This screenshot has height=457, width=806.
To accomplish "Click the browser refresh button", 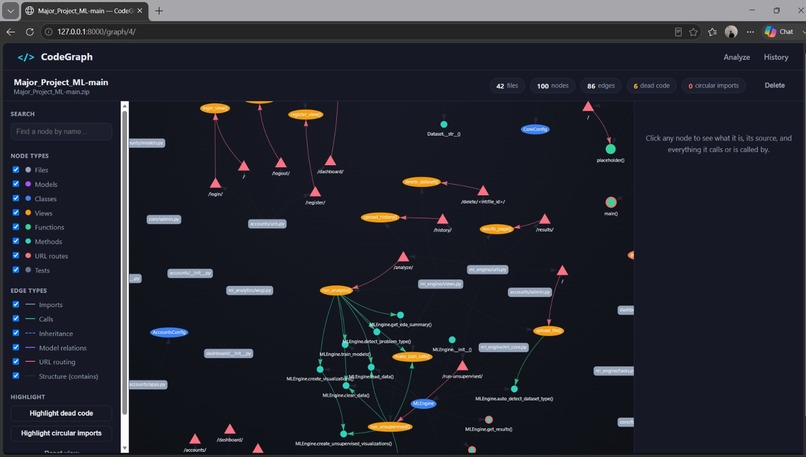I will tap(29, 32).
